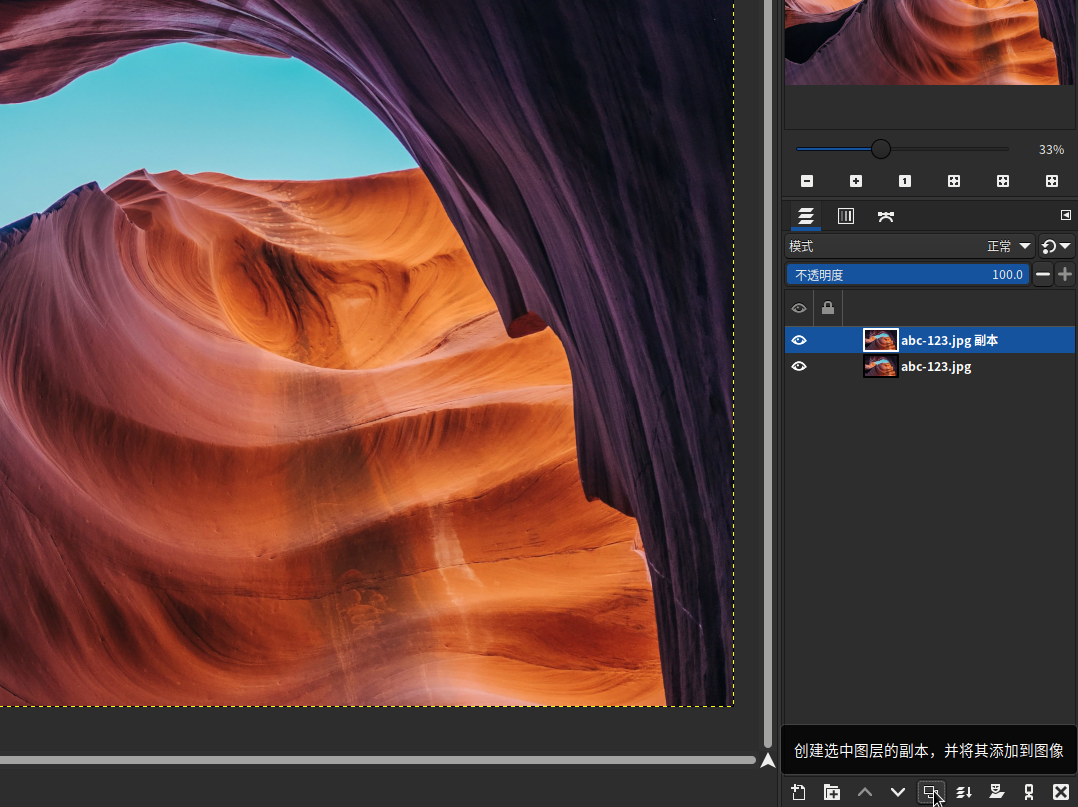Zoom in with the navigation plus icon

[x=856, y=181]
